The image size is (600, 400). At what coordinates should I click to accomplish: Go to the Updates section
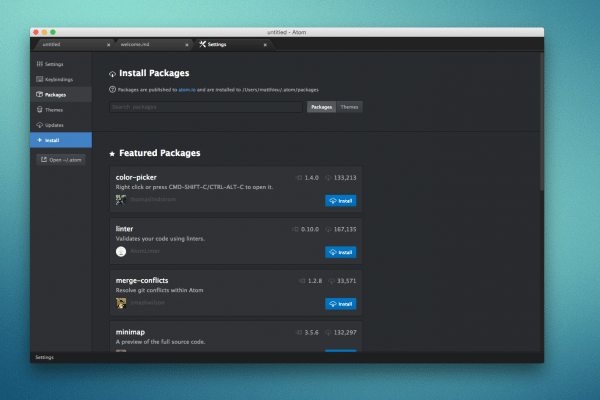coord(55,125)
